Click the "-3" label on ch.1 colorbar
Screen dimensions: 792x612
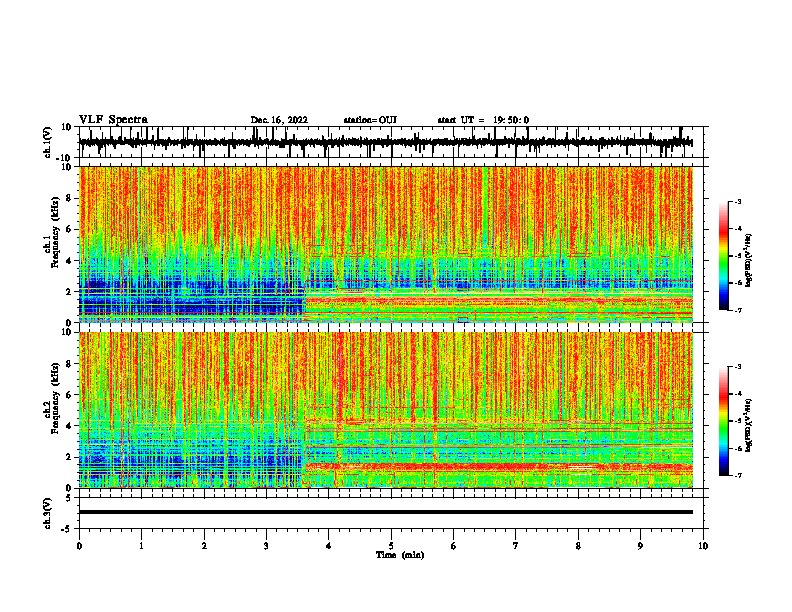pos(738,201)
